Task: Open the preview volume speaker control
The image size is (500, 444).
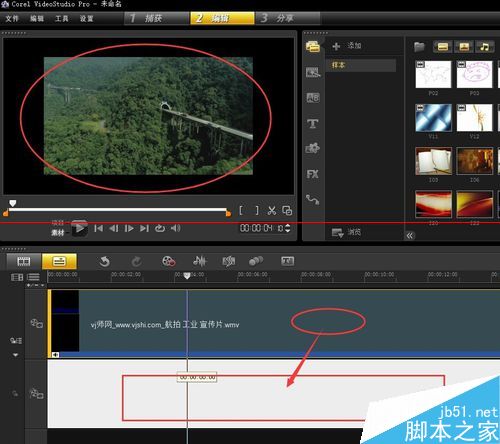Action: (176, 228)
